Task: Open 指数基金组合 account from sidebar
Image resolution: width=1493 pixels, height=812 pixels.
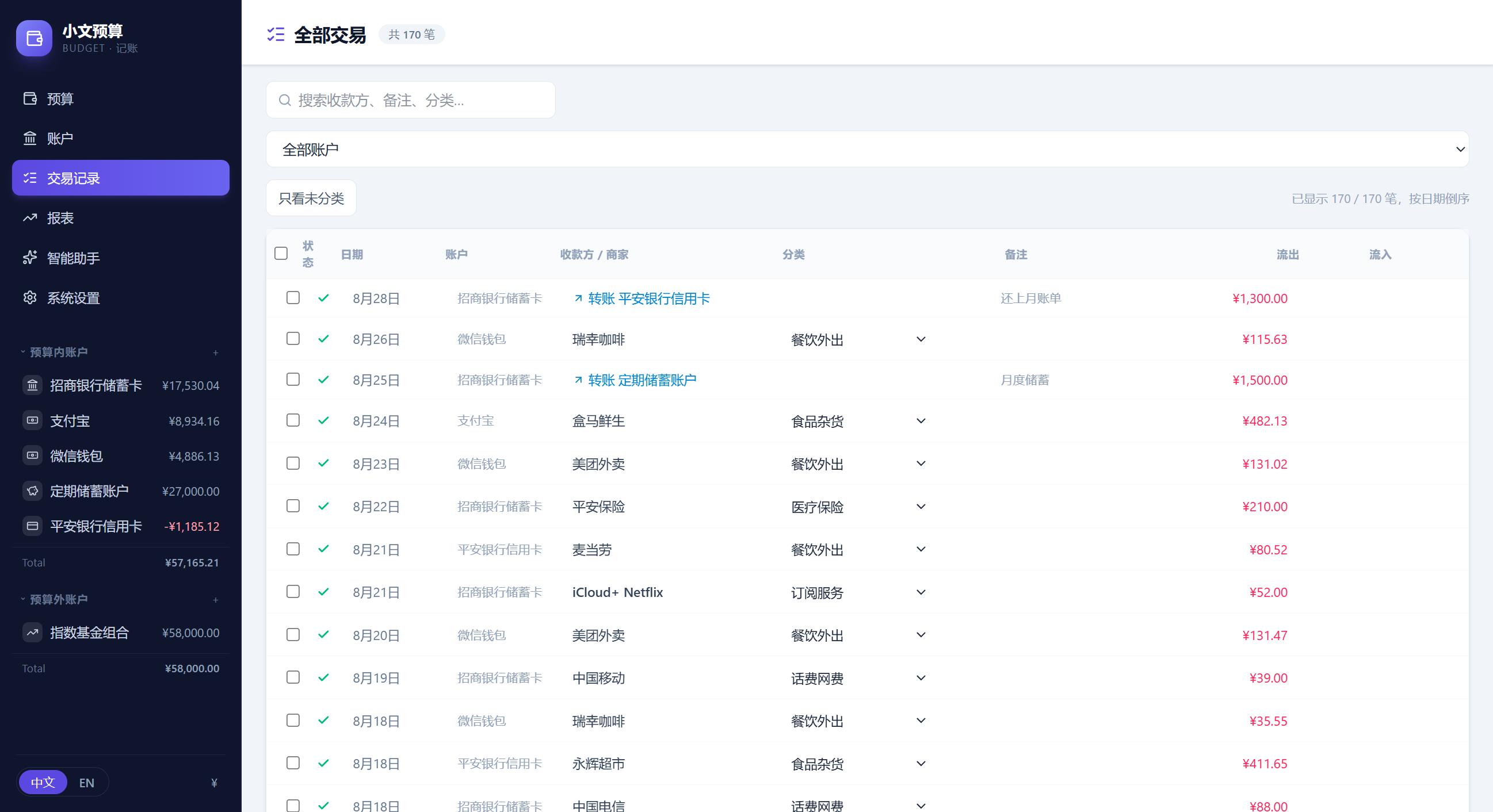Action: [x=121, y=633]
